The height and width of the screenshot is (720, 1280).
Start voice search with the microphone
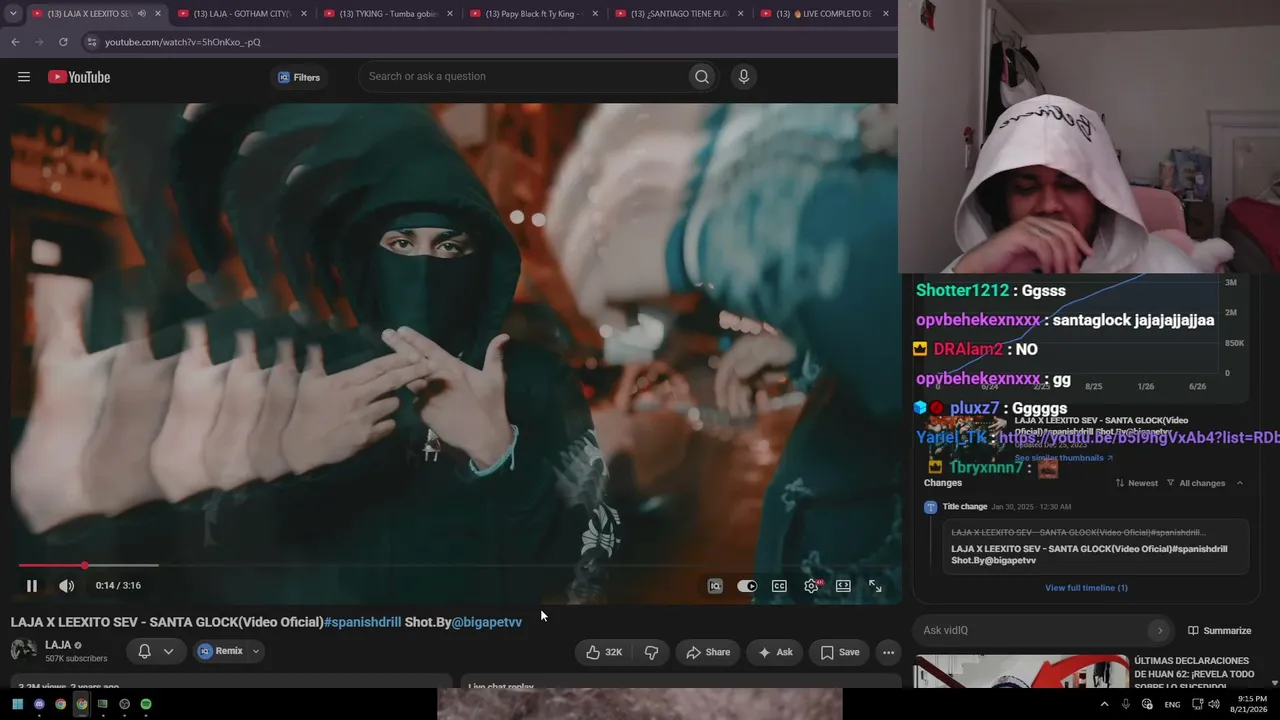coord(743,77)
